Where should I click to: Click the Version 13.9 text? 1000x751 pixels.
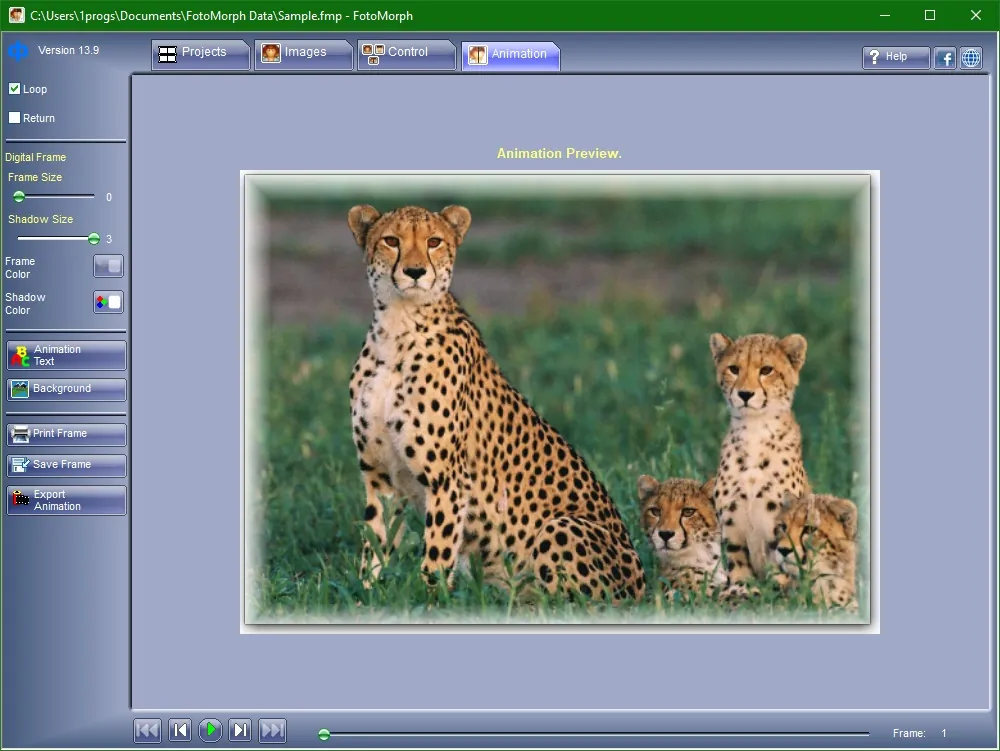pyautogui.click(x=68, y=50)
